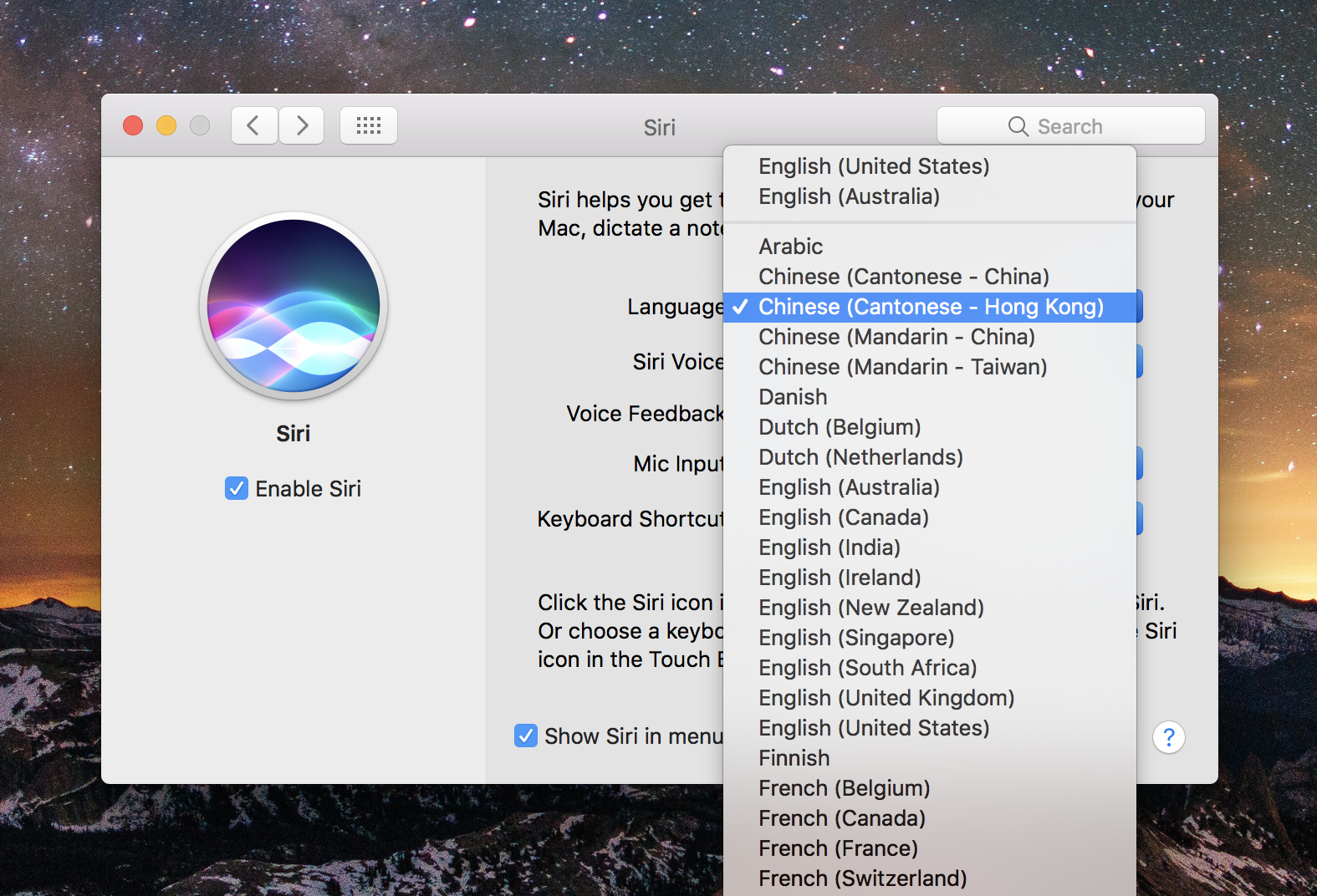
Task: Choose English (Australia) in top section
Action: click(930, 196)
